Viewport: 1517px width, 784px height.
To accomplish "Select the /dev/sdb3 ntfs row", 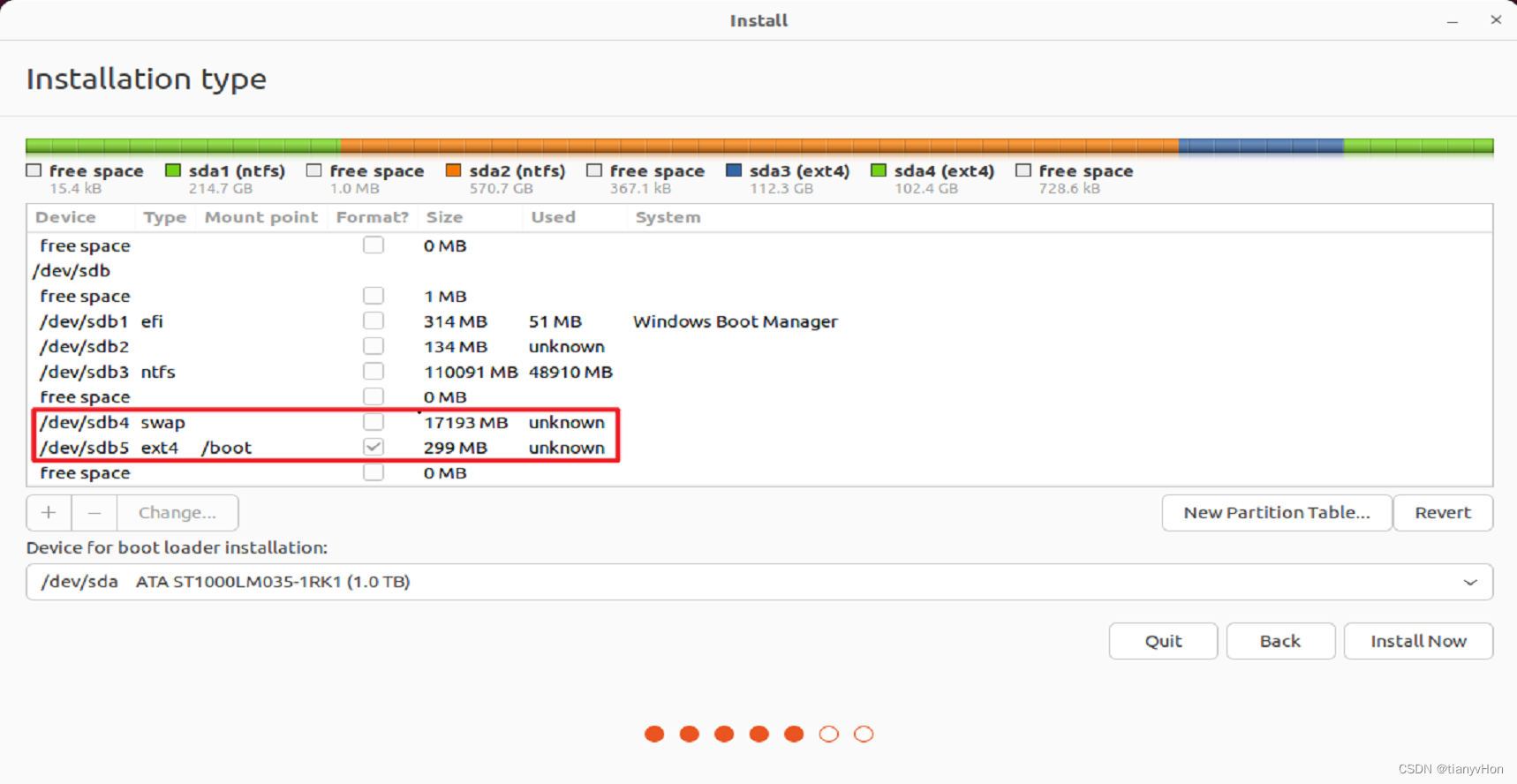I will point(759,372).
